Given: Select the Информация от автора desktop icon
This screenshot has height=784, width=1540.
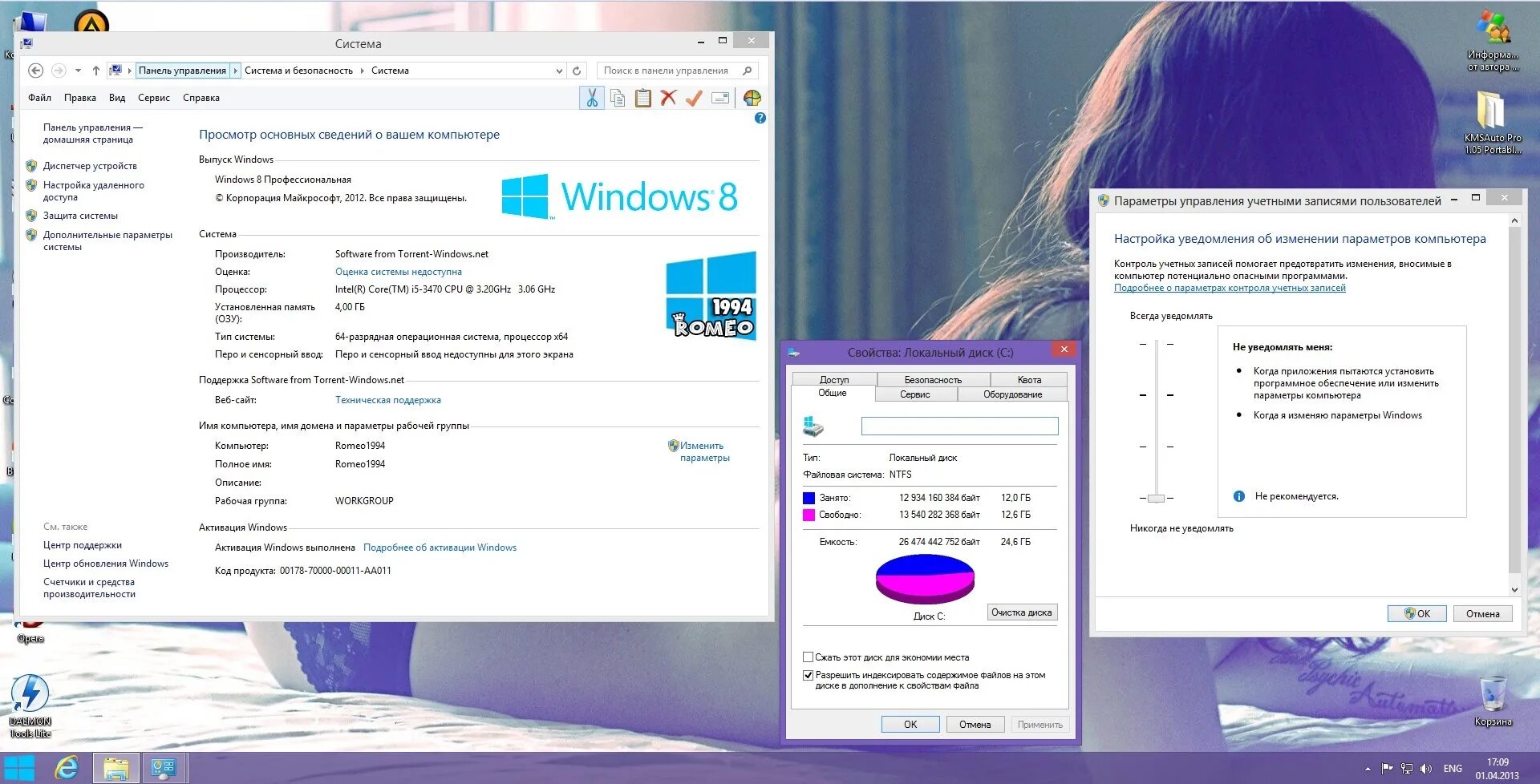Looking at the screenshot, I should pyautogui.click(x=1493, y=40).
